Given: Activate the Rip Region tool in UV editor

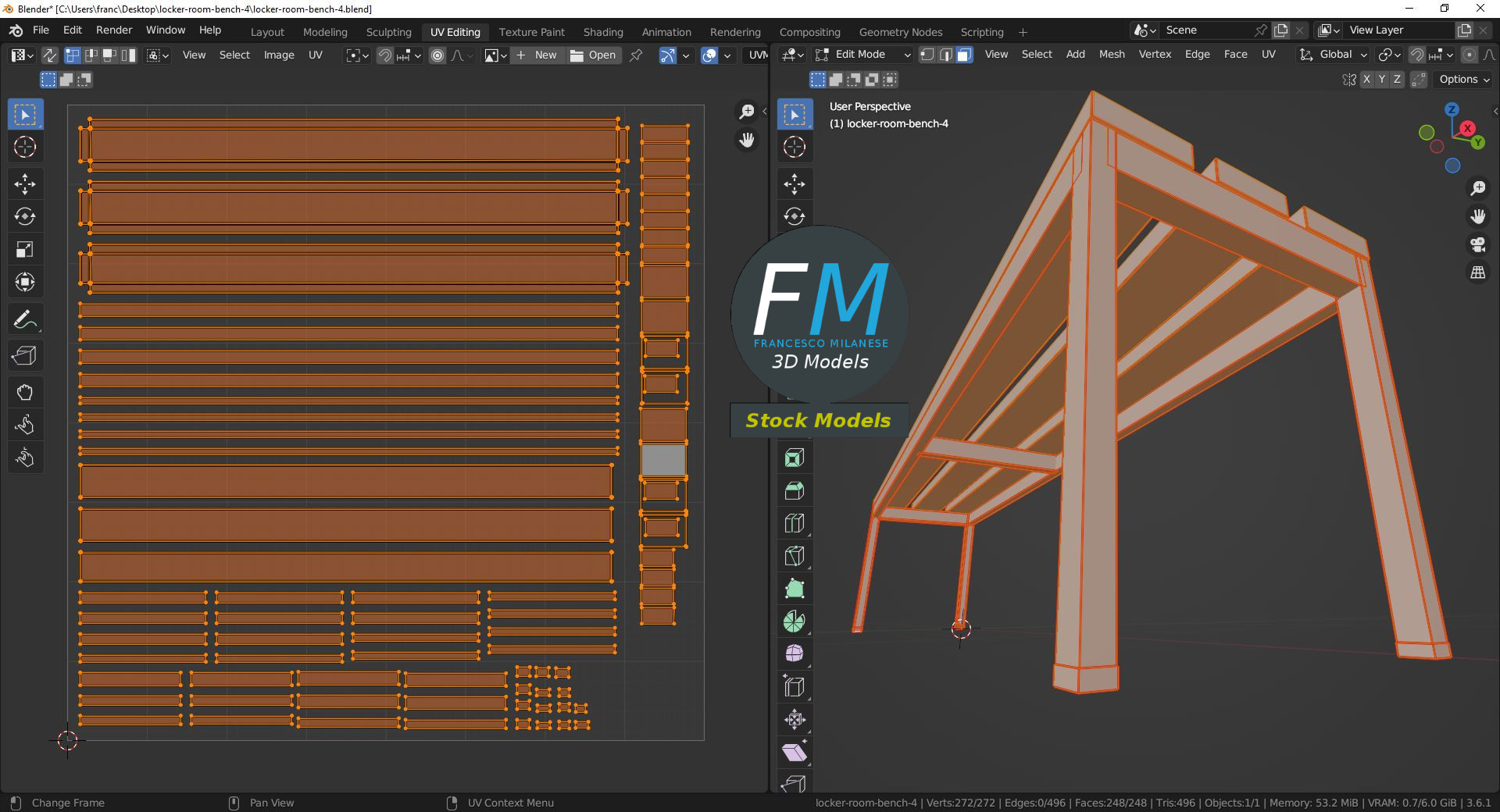Looking at the screenshot, I should click(x=25, y=356).
